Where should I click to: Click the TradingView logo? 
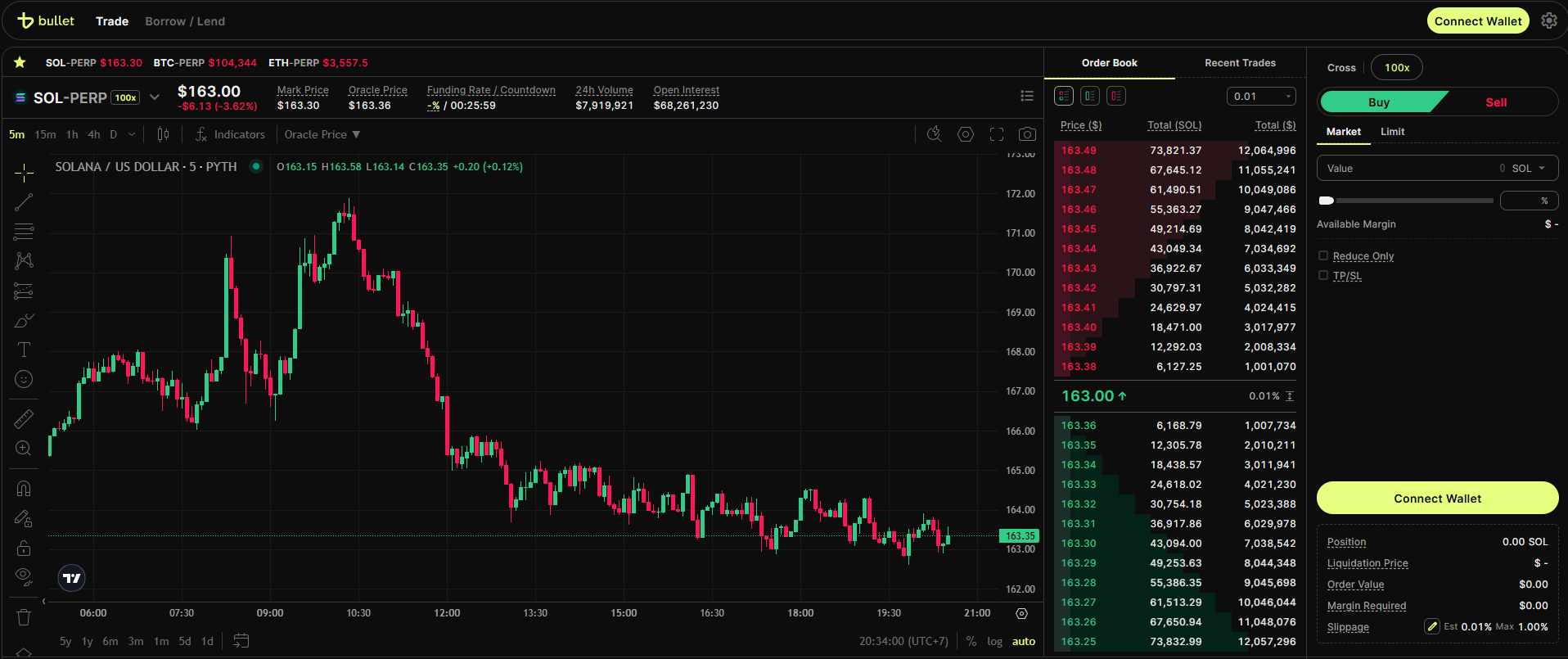tap(72, 578)
